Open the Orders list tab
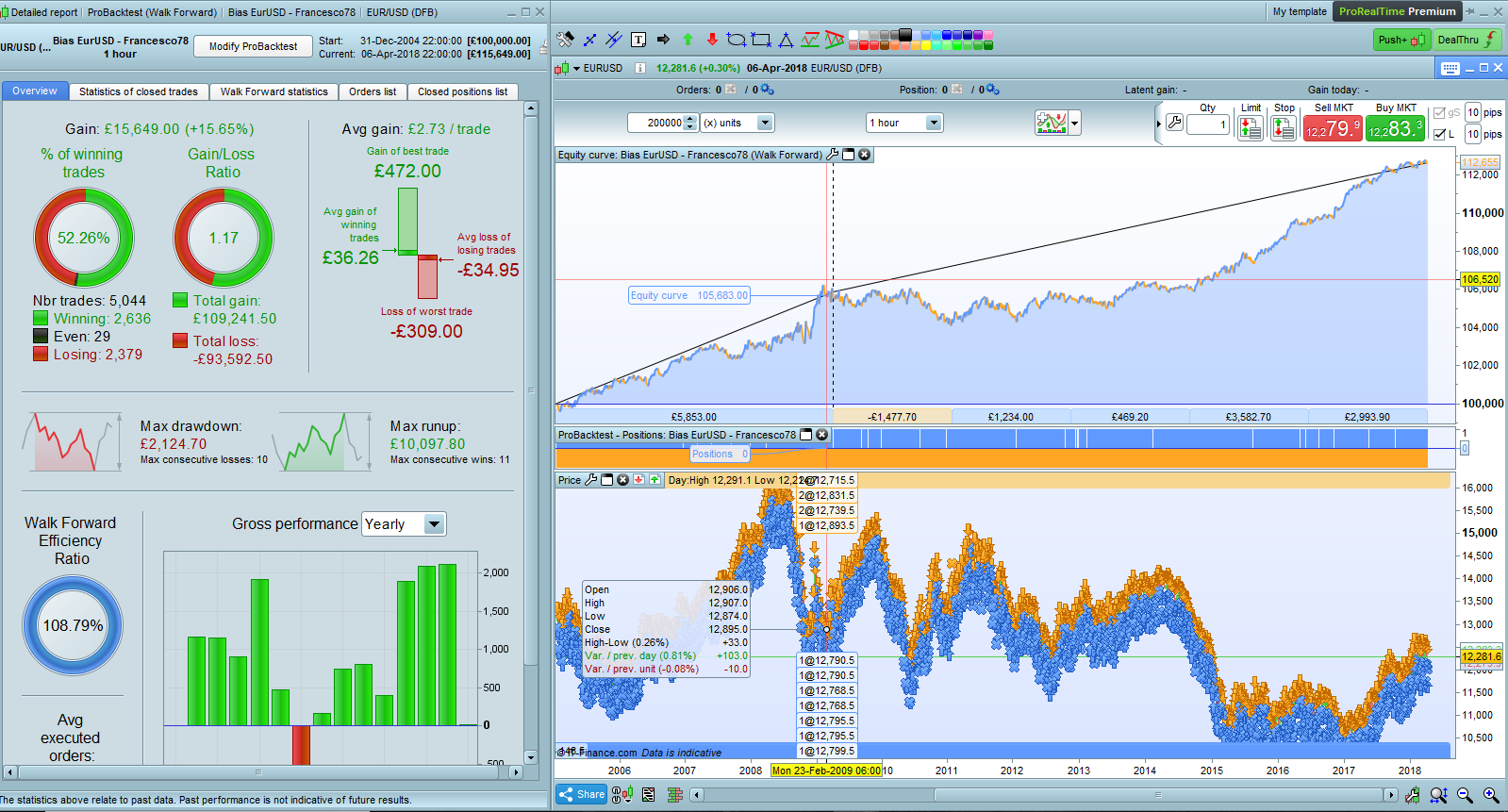1508x812 pixels. (x=373, y=91)
